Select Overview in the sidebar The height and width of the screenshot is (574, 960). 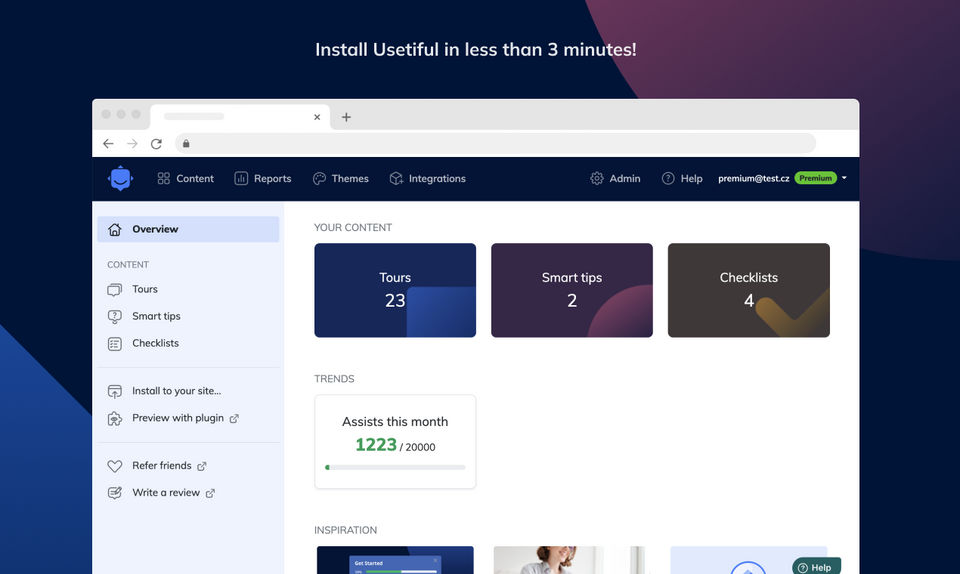[188, 229]
